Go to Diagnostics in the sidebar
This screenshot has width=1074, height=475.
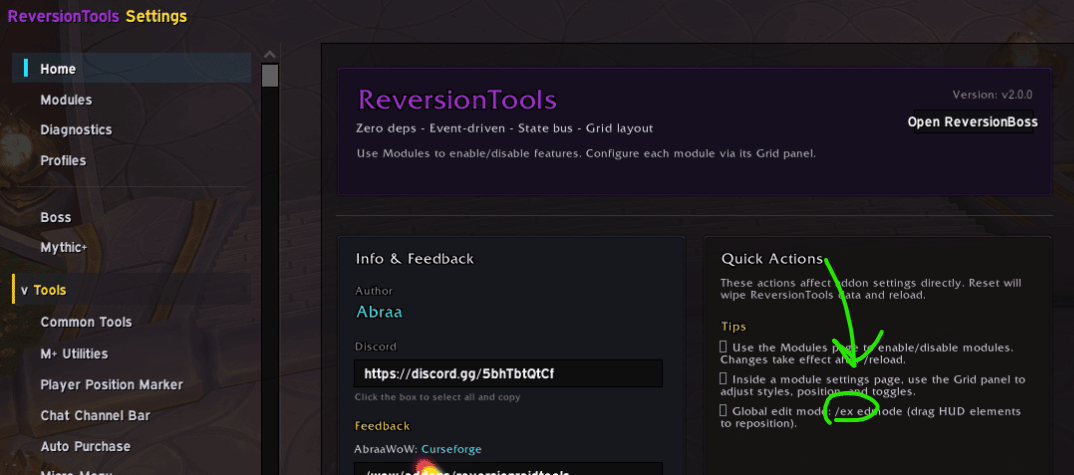click(x=76, y=130)
